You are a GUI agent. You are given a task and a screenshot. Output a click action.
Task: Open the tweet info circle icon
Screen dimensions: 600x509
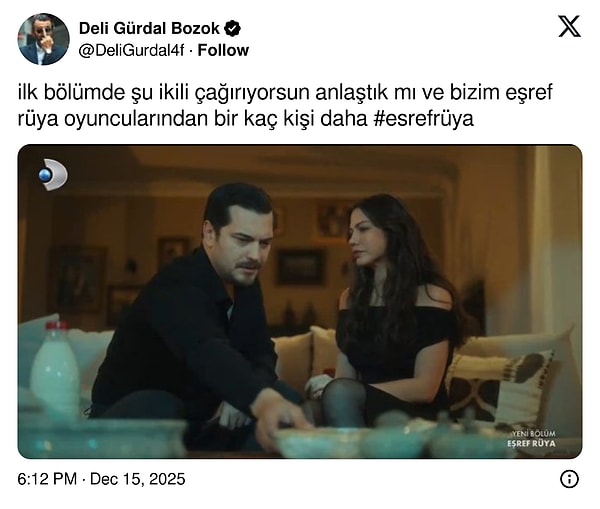point(569,479)
